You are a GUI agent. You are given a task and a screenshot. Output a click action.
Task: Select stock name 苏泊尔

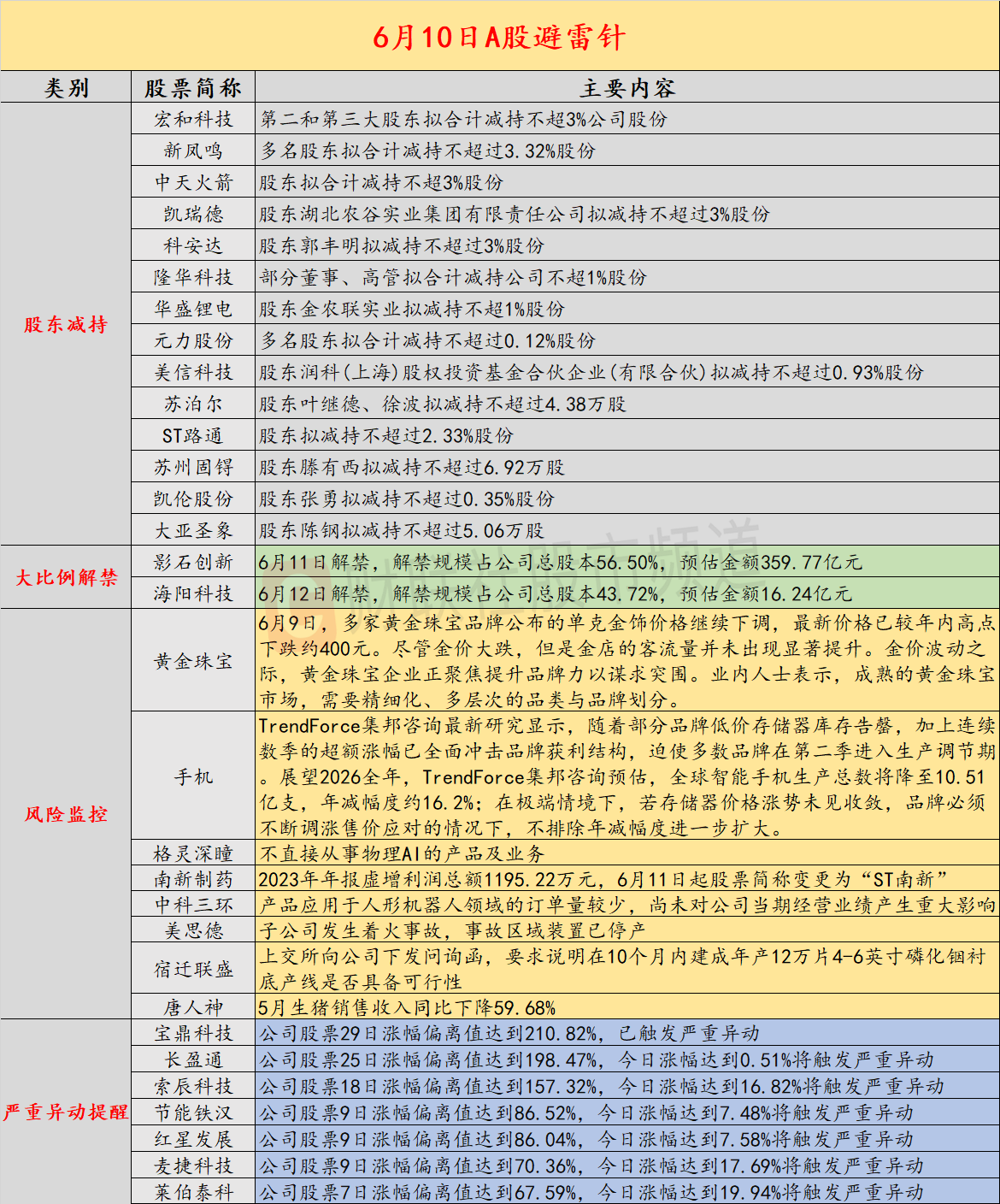(x=193, y=404)
